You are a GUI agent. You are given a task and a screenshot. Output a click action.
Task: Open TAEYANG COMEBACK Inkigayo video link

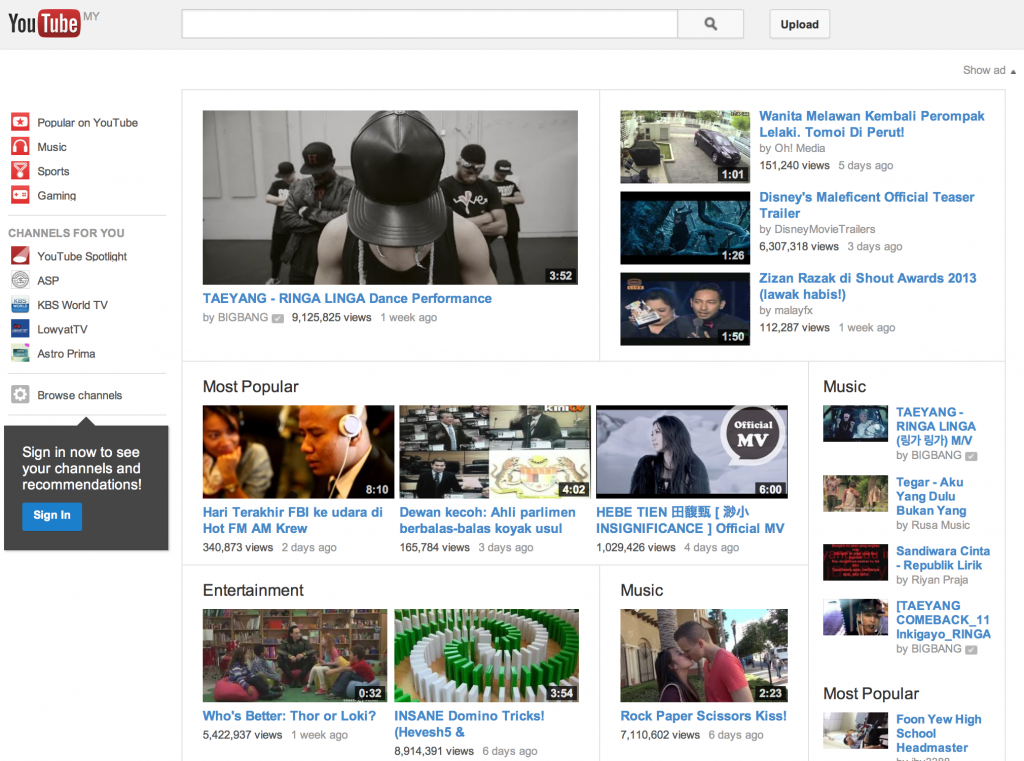[x=943, y=620]
